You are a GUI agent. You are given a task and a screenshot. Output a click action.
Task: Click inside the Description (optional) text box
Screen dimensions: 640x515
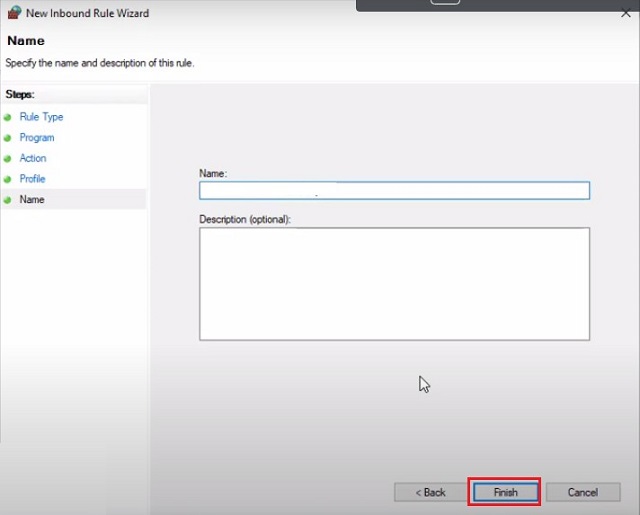394,284
